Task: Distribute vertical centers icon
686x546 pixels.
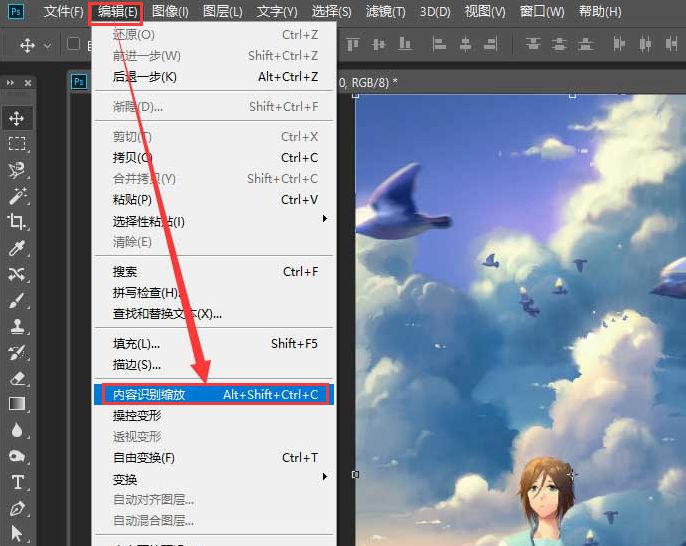Action: (559, 44)
